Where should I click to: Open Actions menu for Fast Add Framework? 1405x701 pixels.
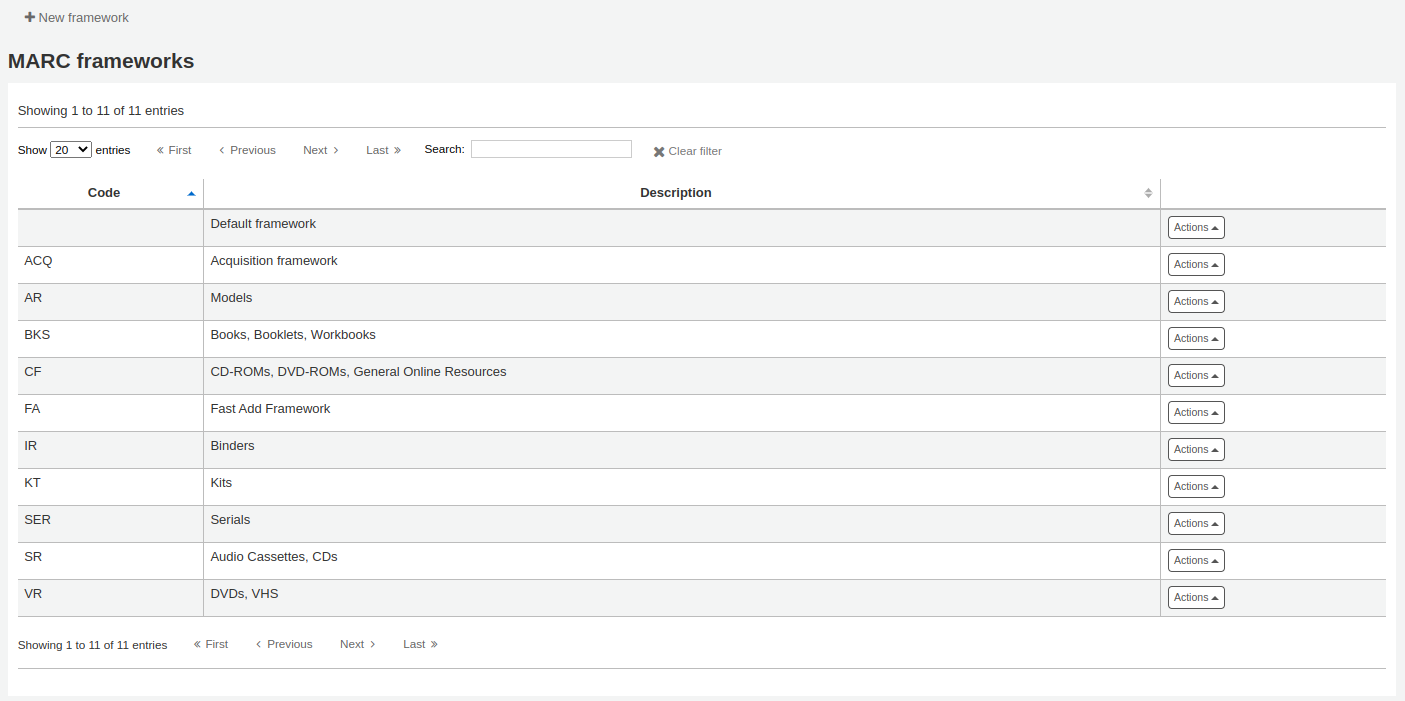coord(1196,413)
